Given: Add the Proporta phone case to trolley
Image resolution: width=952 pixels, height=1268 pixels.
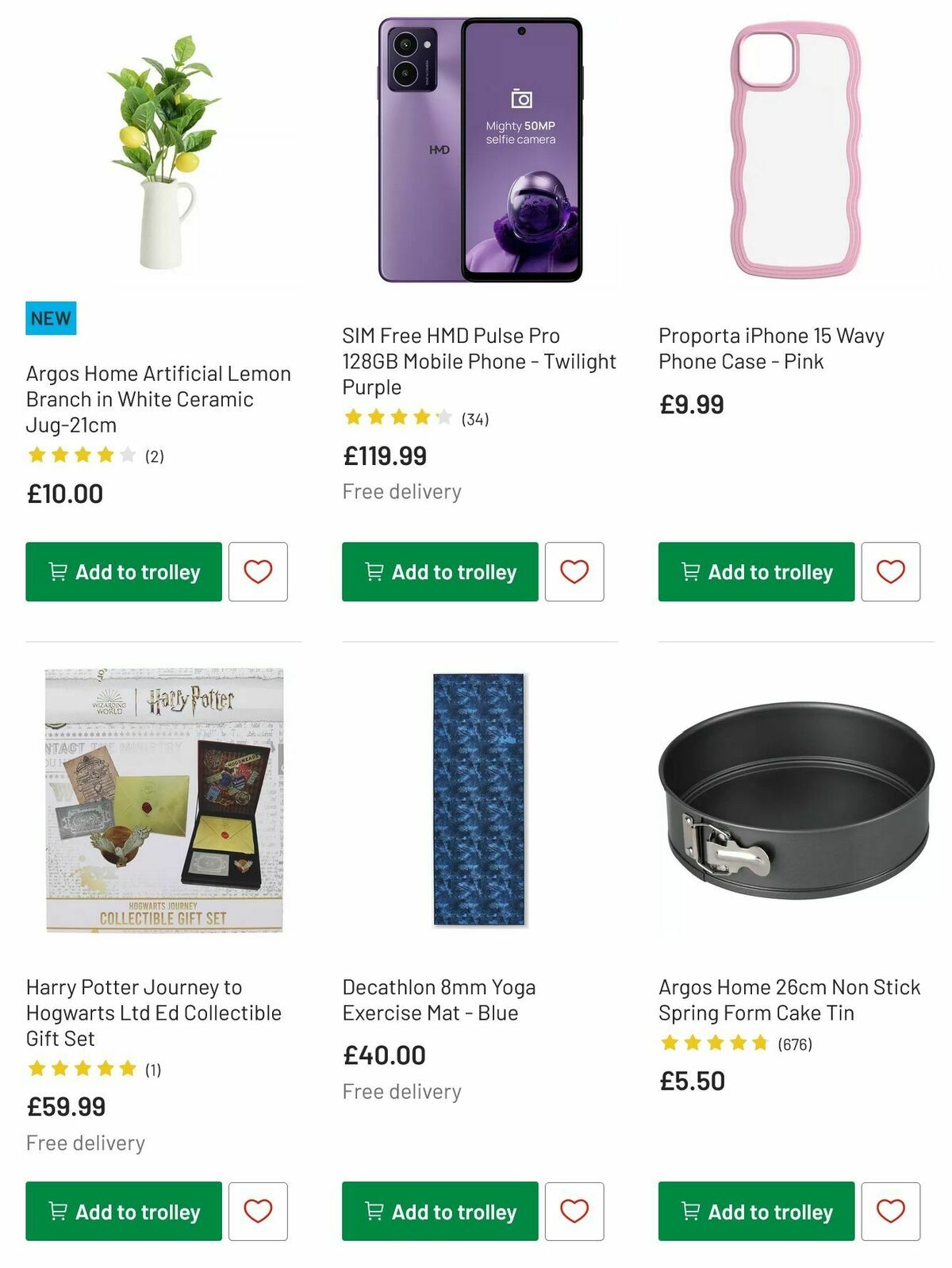Looking at the screenshot, I should coord(754,572).
